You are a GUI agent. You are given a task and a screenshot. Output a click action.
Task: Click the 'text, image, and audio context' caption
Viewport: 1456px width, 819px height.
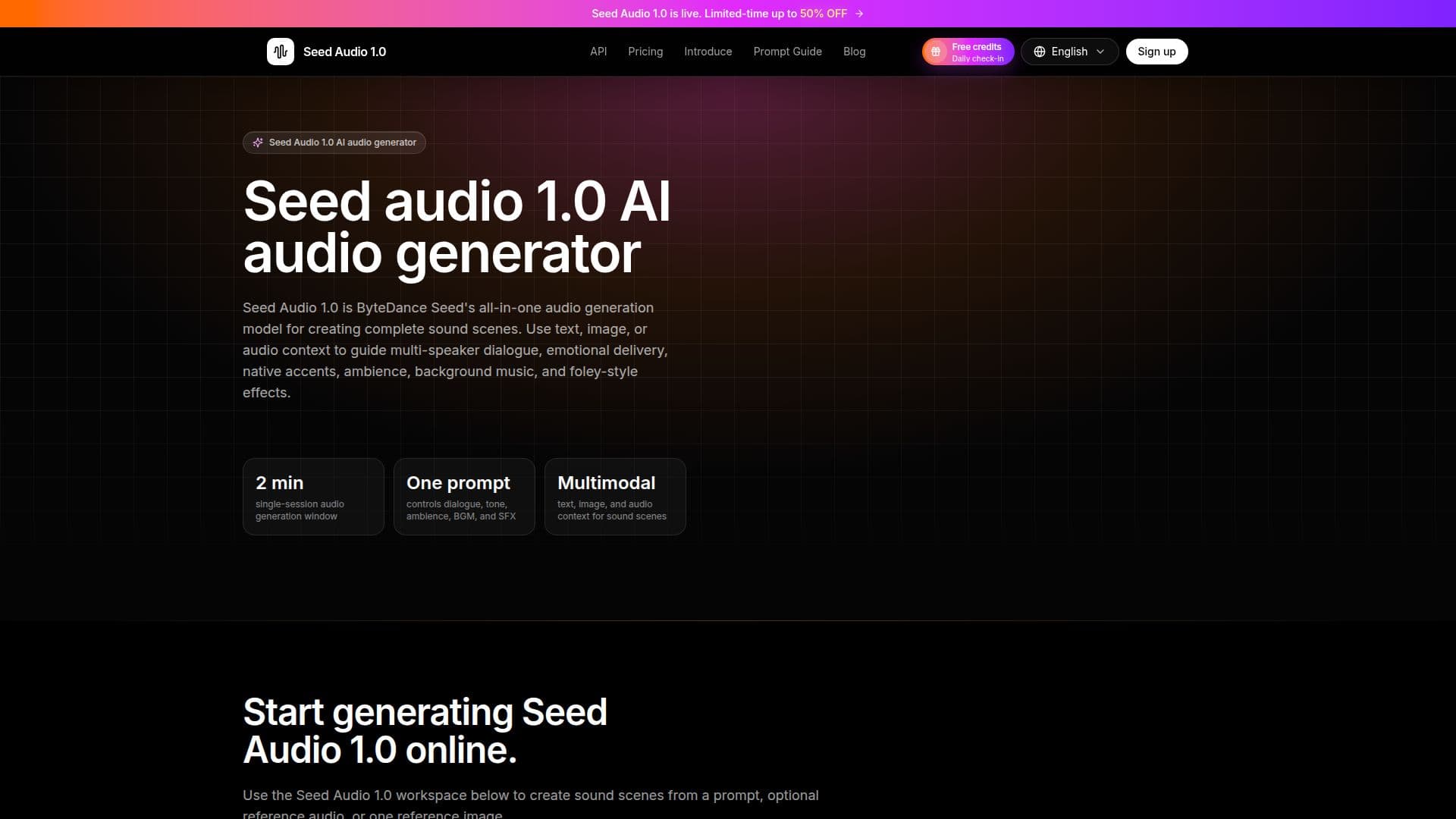click(612, 510)
